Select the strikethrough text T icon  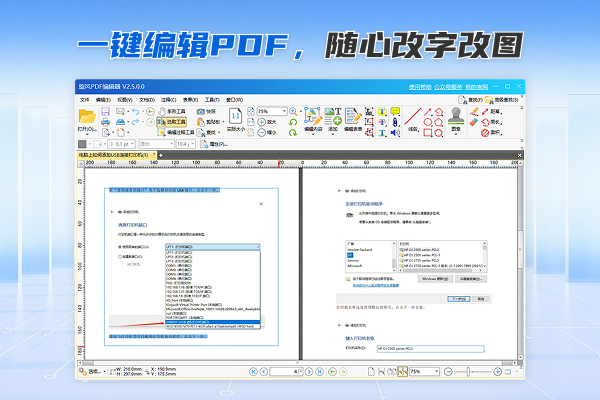tap(382, 122)
